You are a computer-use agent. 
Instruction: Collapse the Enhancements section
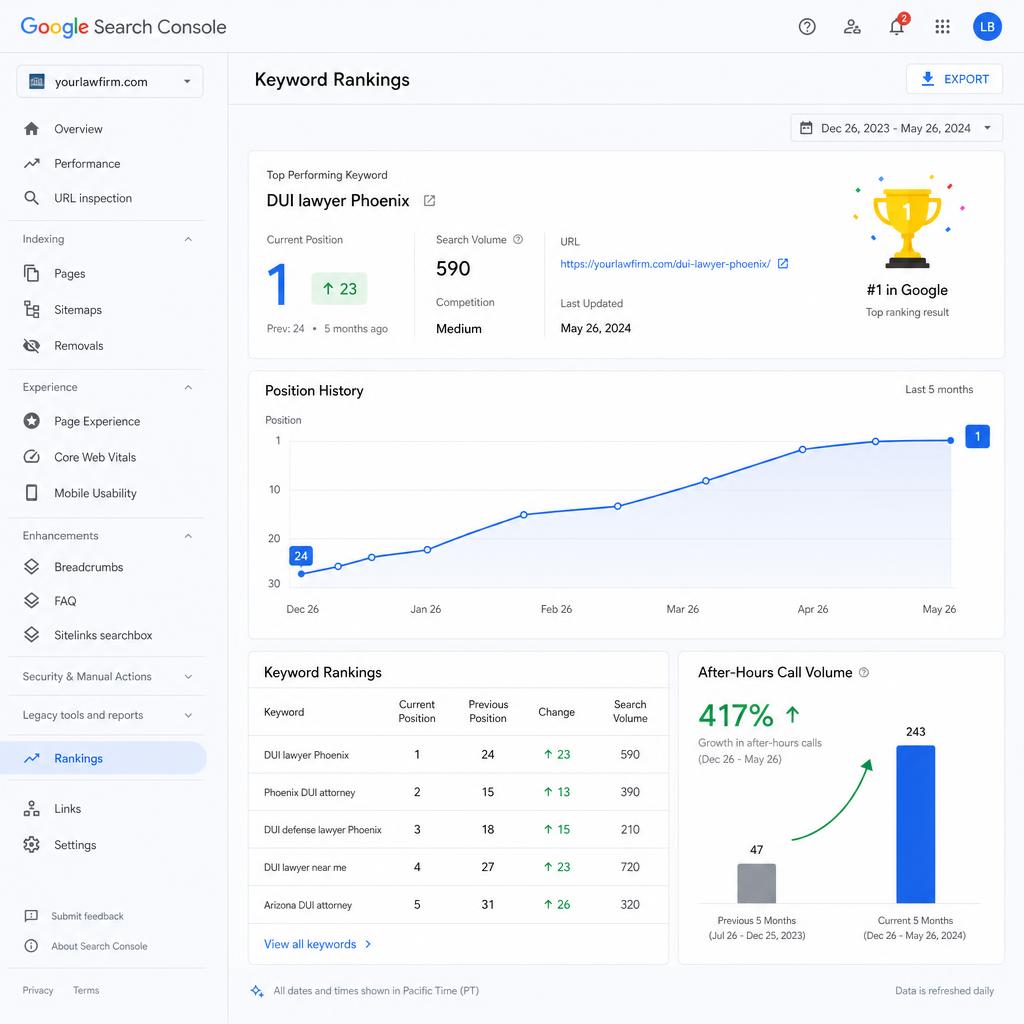point(188,536)
